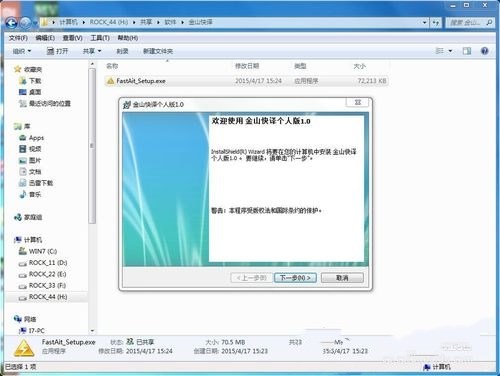Image resolution: width=500 pixels, height=376 pixels.
Task: Select I7-PC under network
Action: (x=37, y=331)
